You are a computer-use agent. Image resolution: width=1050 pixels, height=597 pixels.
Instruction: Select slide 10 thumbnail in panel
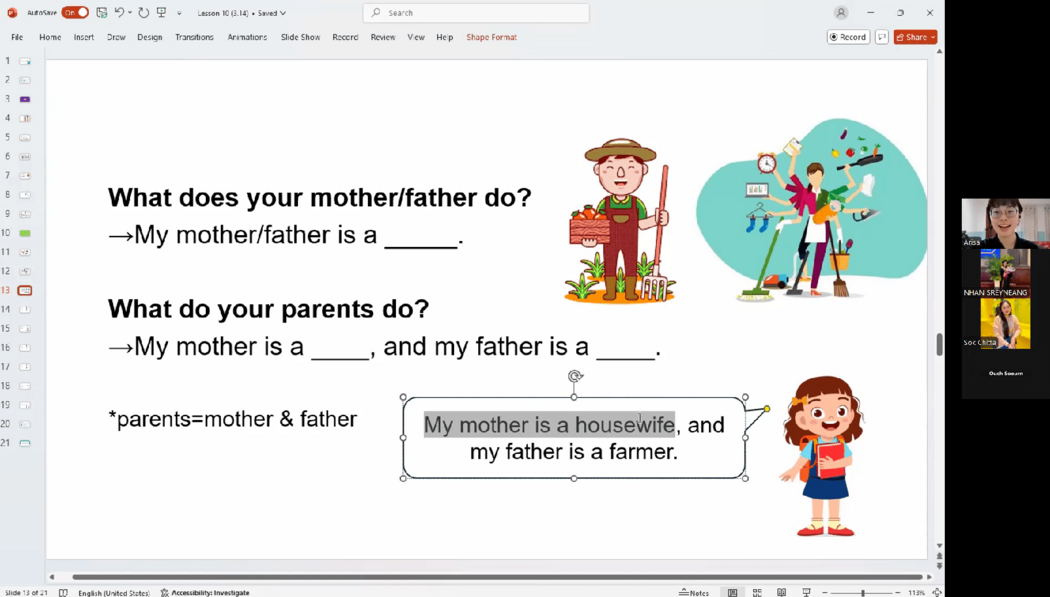25,233
